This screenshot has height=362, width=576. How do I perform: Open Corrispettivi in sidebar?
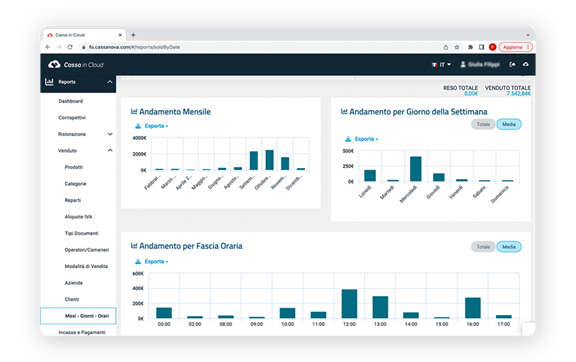tap(72, 118)
